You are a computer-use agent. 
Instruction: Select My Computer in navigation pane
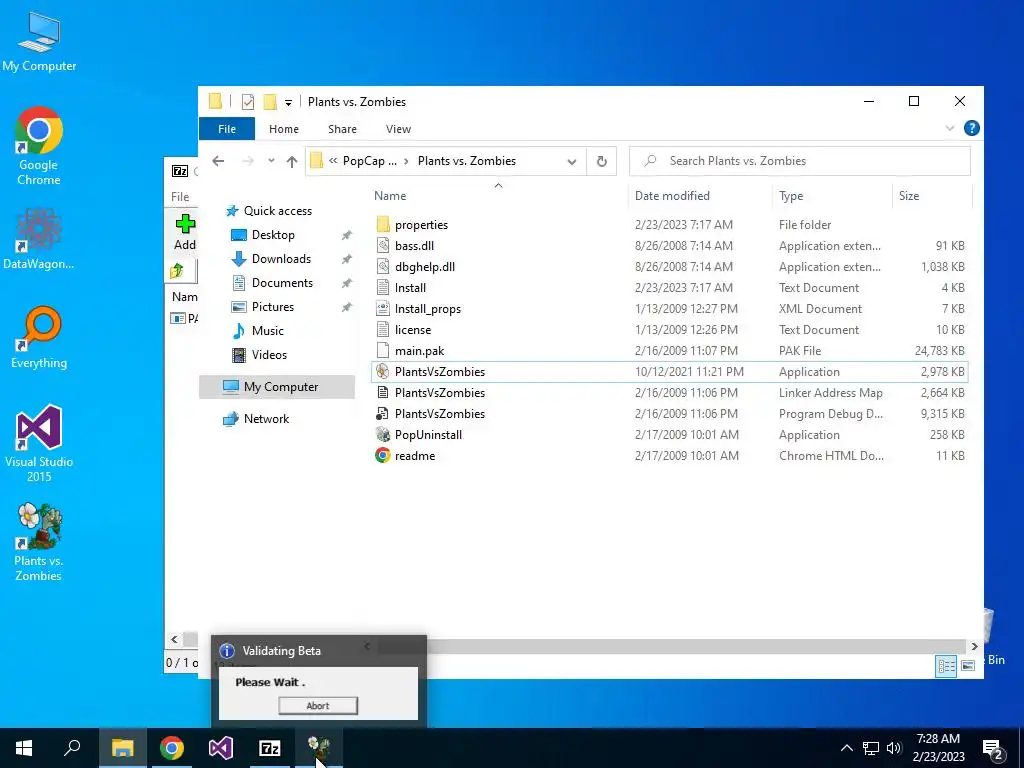coord(277,387)
